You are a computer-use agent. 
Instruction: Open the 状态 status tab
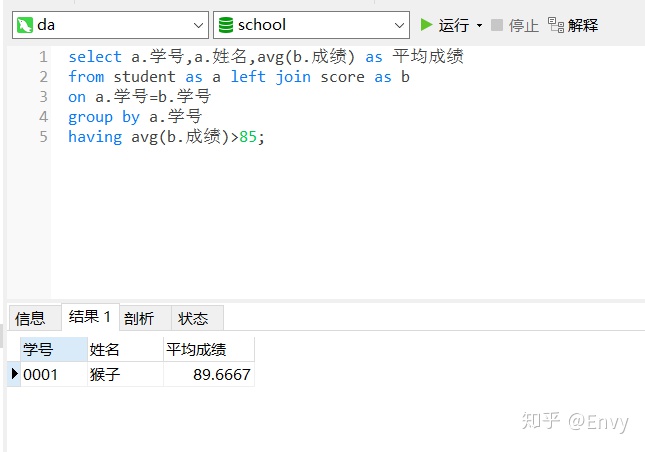(197, 318)
